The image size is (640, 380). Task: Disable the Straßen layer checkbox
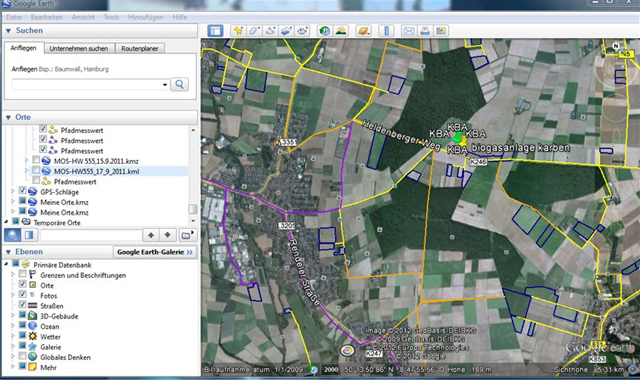coord(22,304)
